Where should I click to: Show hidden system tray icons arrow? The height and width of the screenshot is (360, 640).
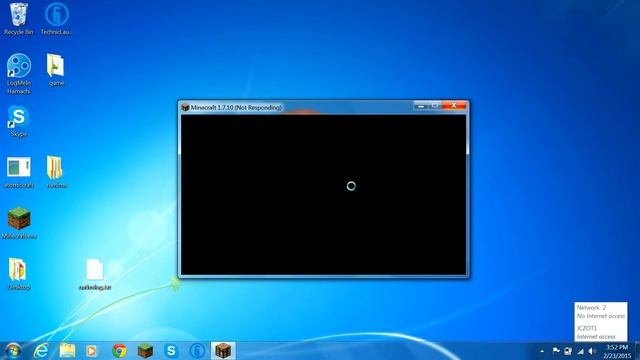pyautogui.click(x=542, y=351)
